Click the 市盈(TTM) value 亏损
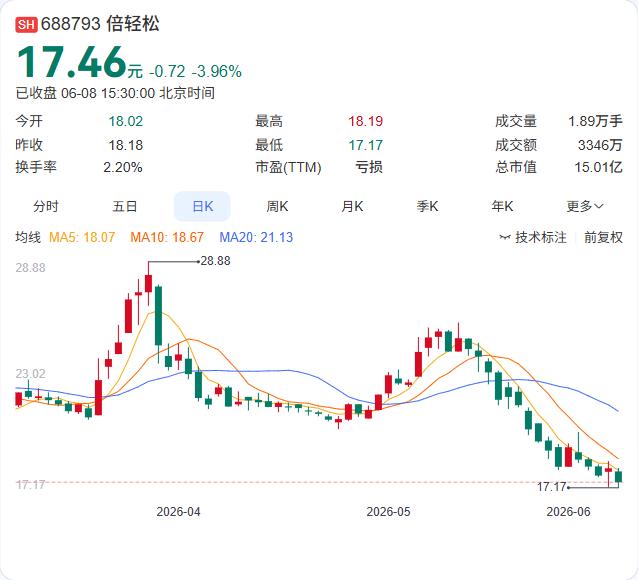This screenshot has width=638, height=580. click(369, 167)
